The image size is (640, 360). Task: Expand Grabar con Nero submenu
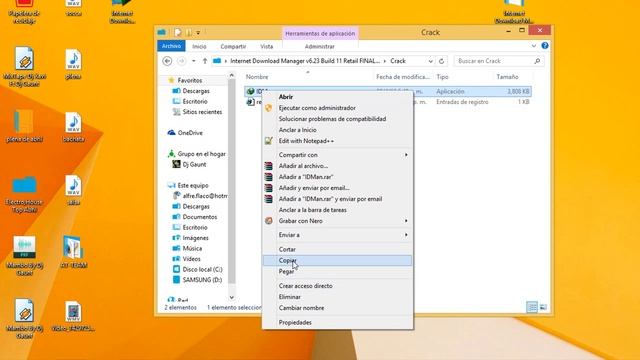tap(337, 221)
